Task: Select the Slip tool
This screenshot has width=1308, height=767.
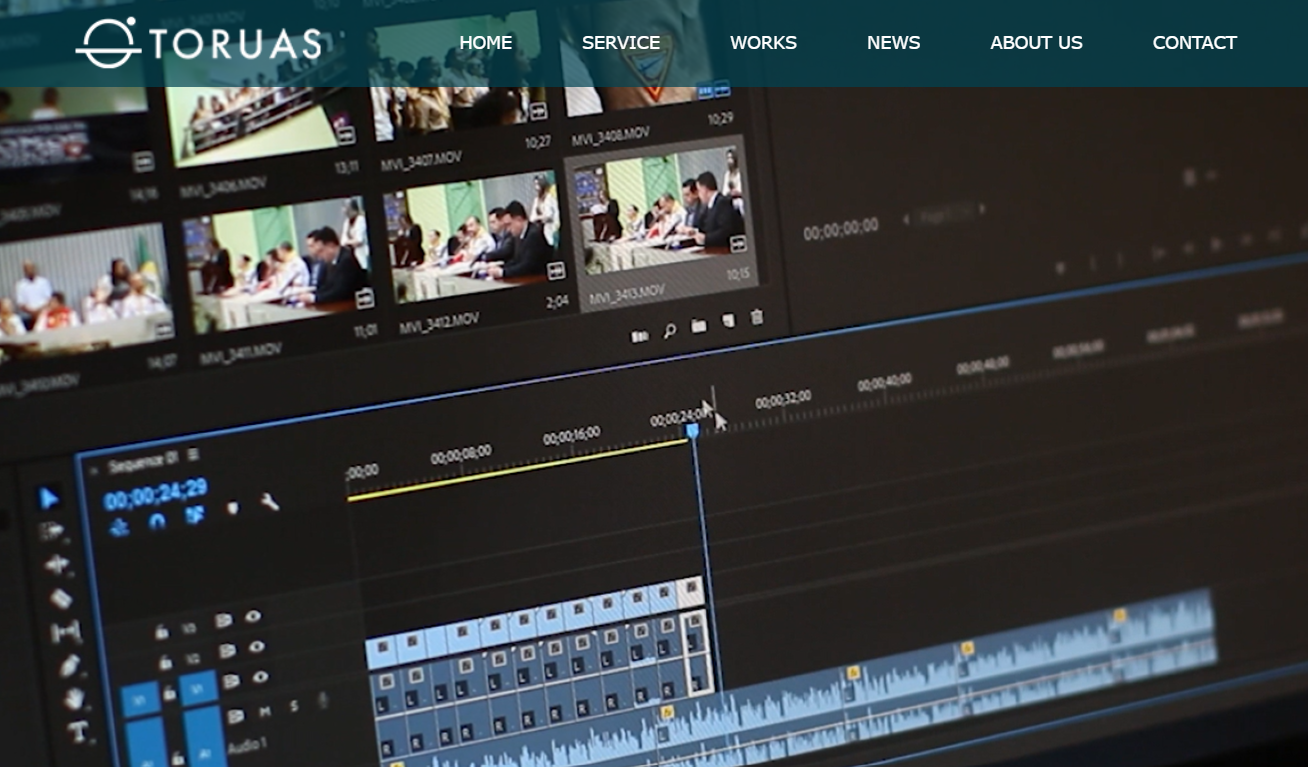Action: 65,631
